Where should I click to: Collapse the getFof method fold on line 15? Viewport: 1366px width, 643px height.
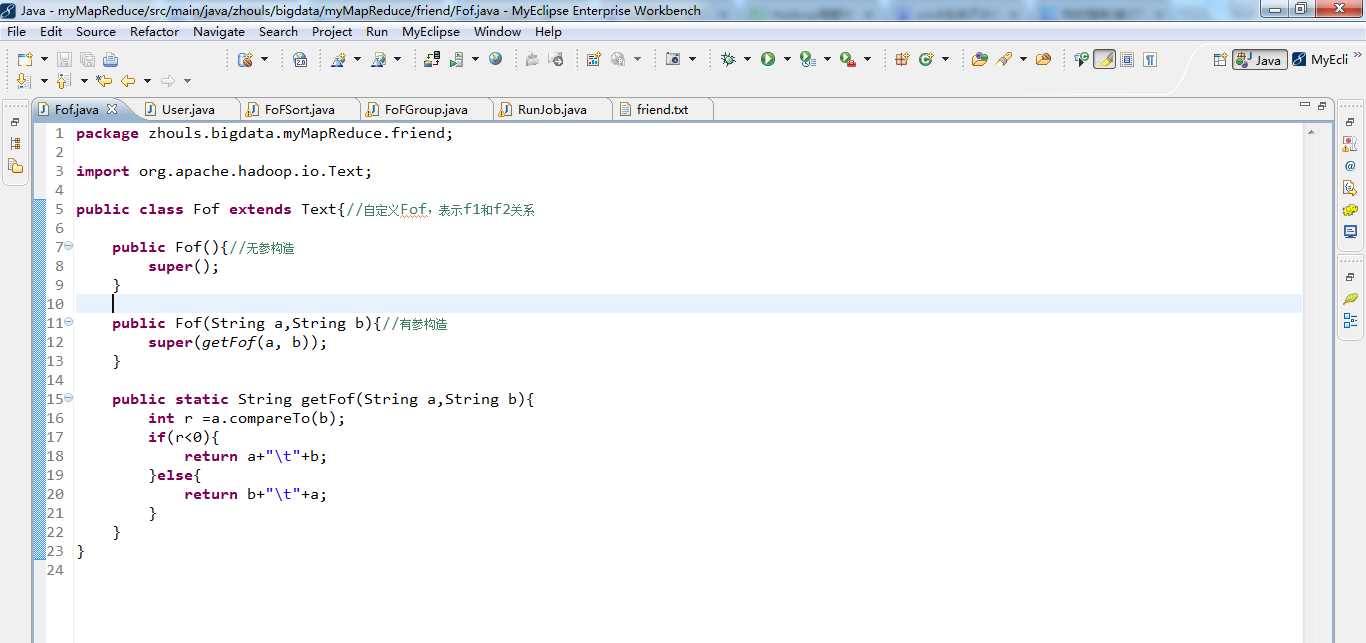(x=68, y=398)
